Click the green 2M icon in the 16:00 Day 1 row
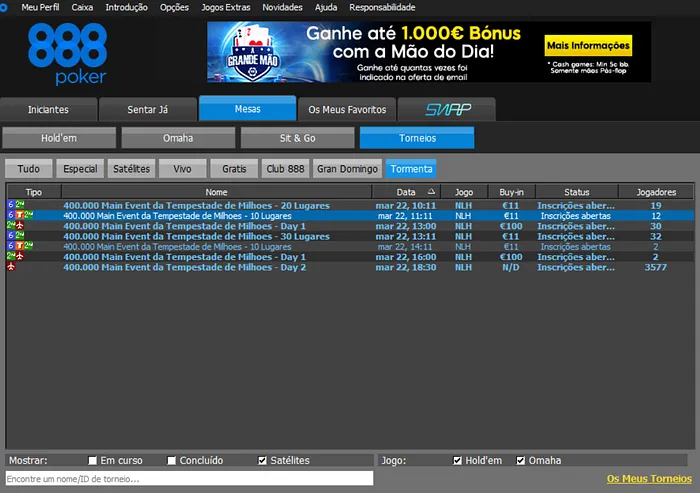This screenshot has height=493, width=700. pyautogui.click(x=11, y=256)
